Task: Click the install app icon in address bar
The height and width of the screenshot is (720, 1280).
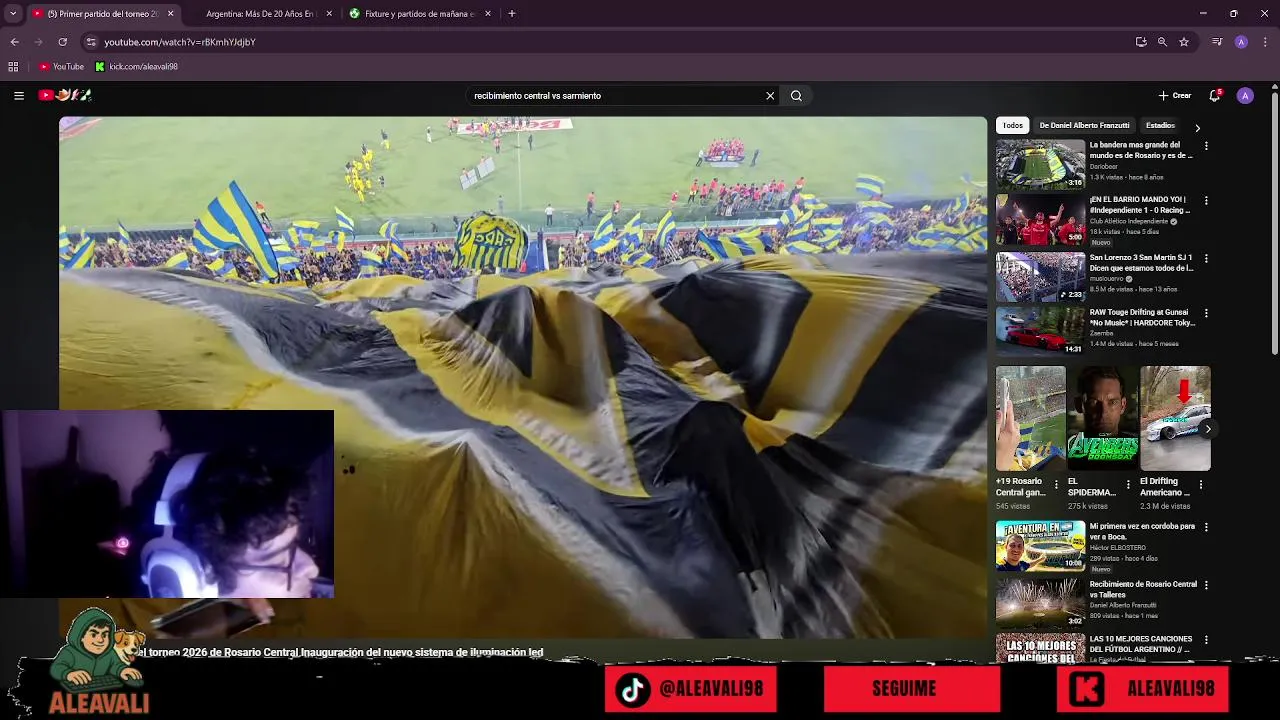Action: coord(1141,42)
